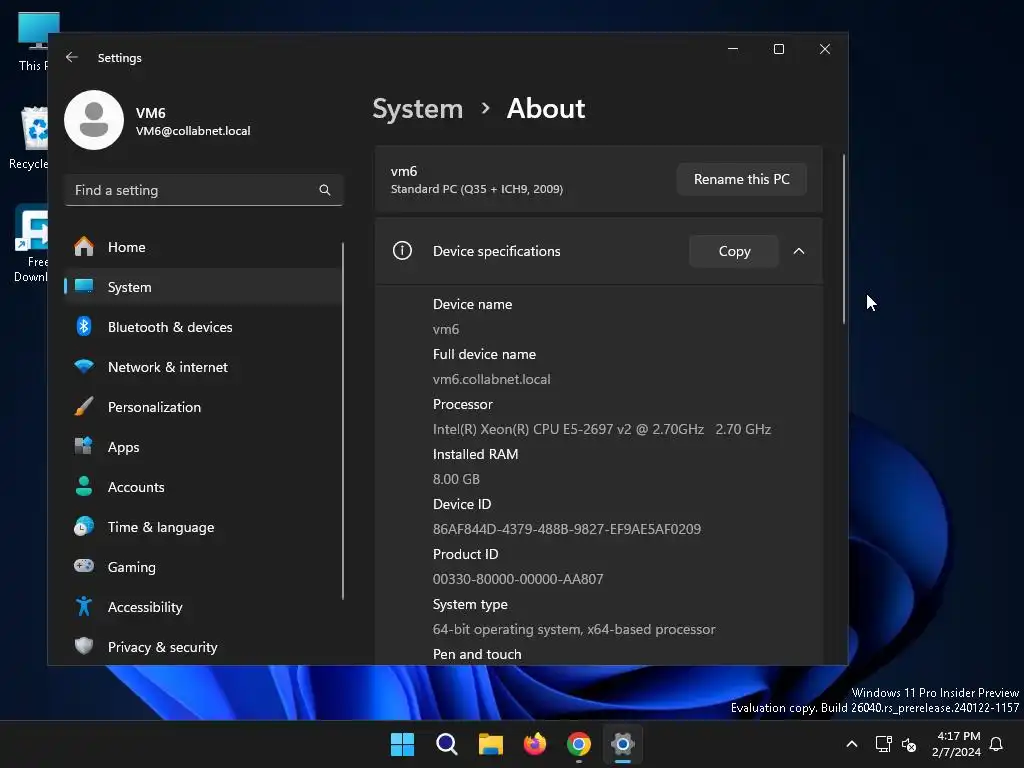Click the Processor value Intel(R) Xeon(R) CPU
Viewport: 1024px width, 768px height.
pyautogui.click(x=601, y=429)
